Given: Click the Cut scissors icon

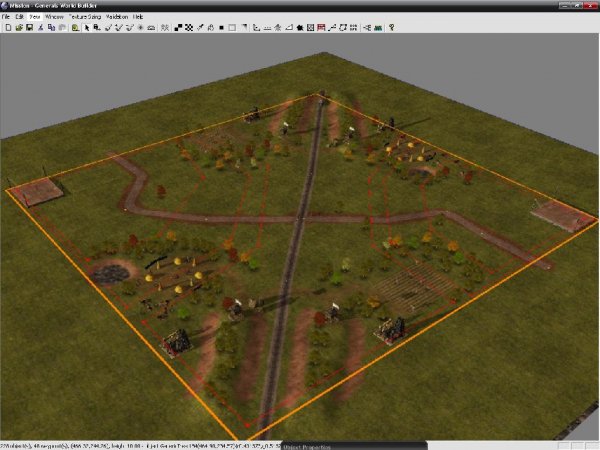Looking at the screenshot, I should (x=41, y=27).
